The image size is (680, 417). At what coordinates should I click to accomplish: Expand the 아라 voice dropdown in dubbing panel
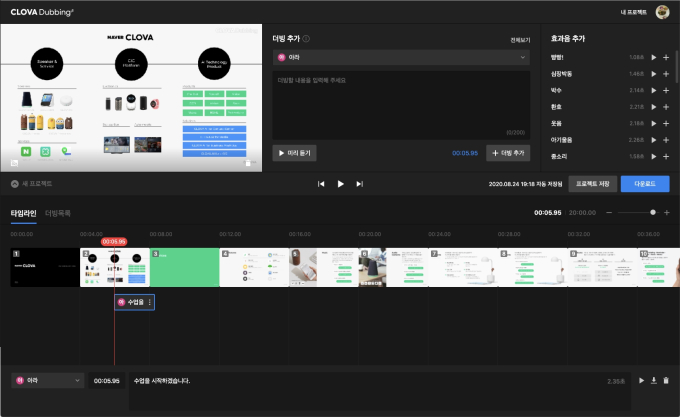[400, 58]
